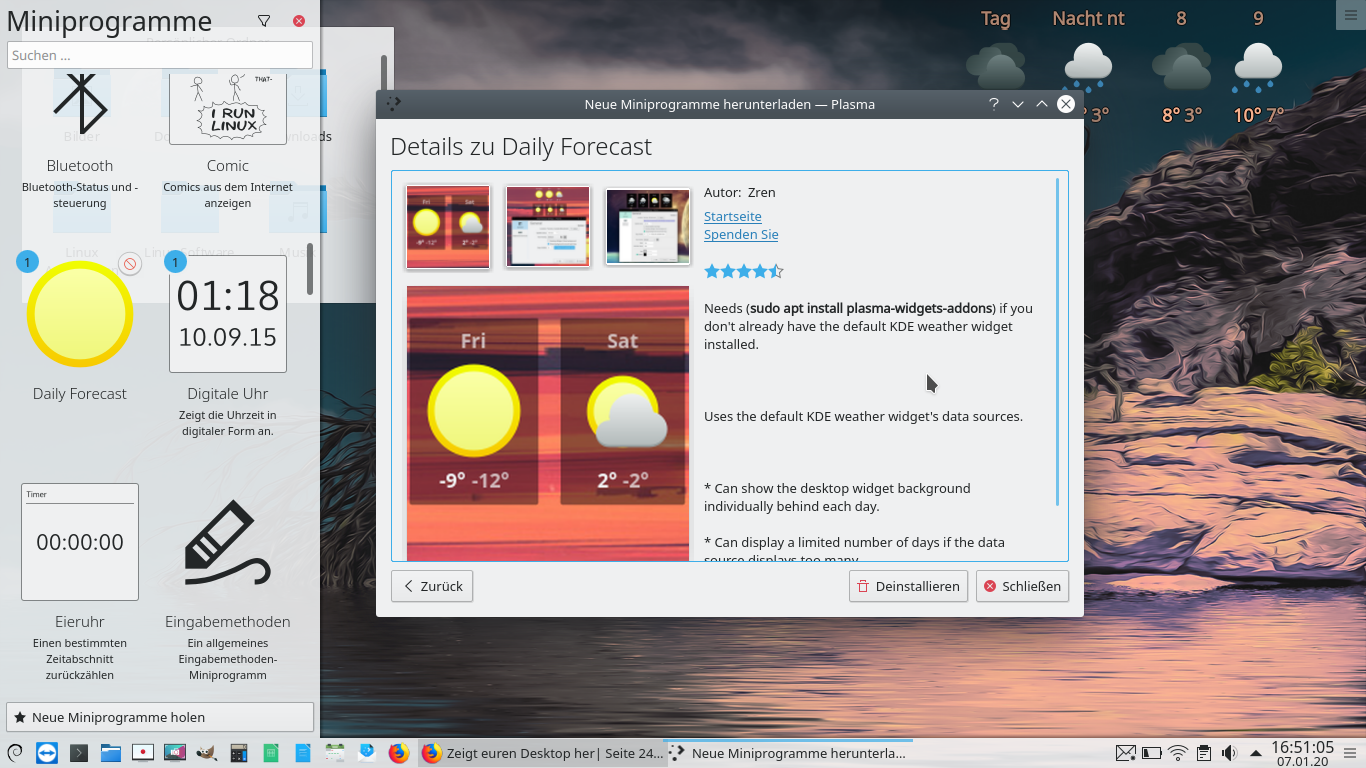Launch the calculator from the taskbar
Screen dimensions: 1366x768
coord(239,753)
